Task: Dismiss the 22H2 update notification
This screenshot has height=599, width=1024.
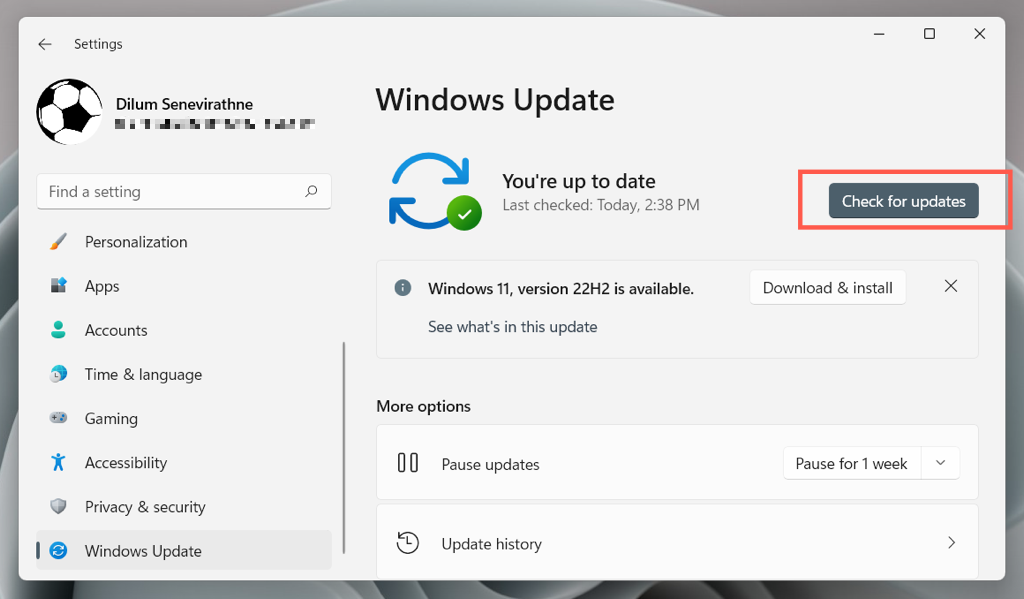Action: (x=951, y=286)
